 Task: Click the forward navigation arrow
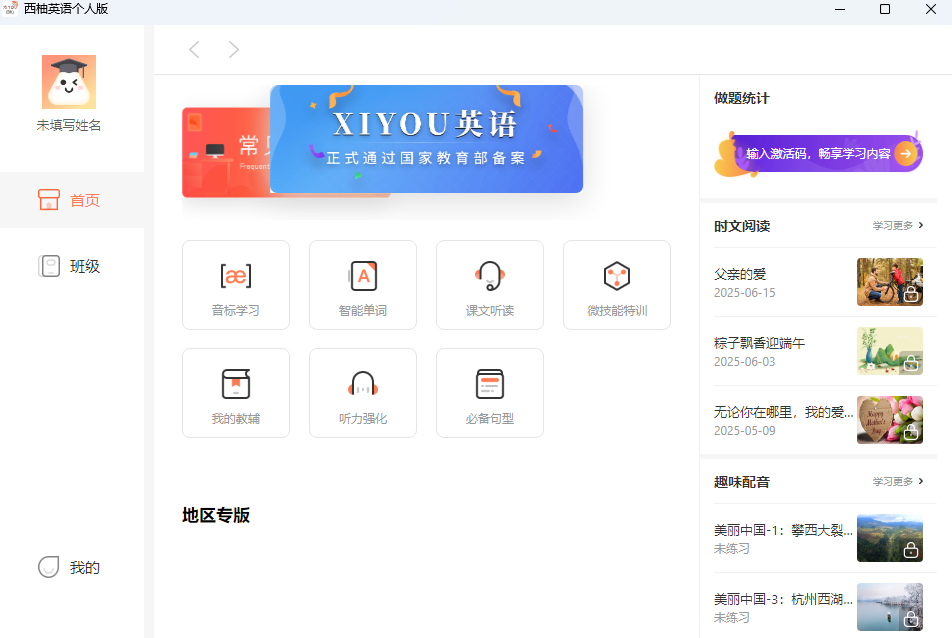pyautogui.click(x=233, y=48)
